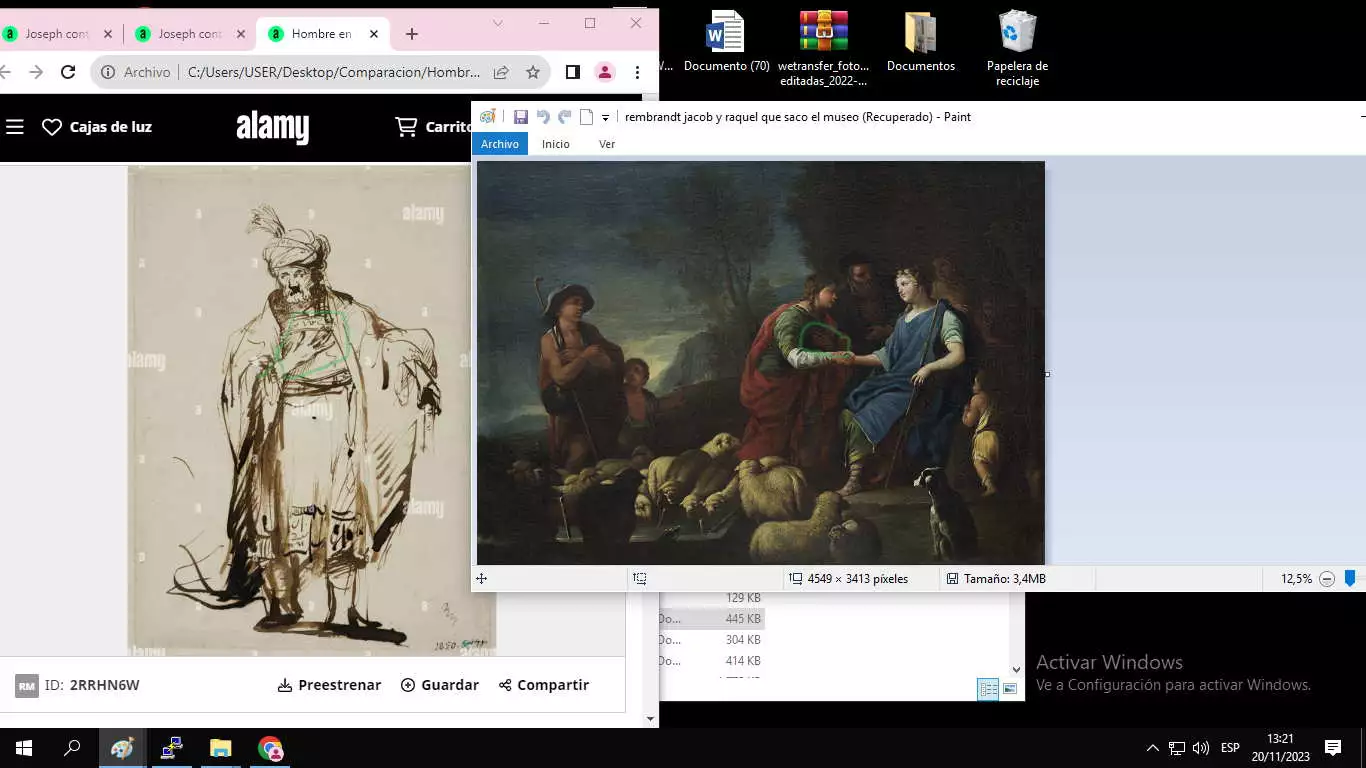Click the site info icon next to Archivo

108,72
